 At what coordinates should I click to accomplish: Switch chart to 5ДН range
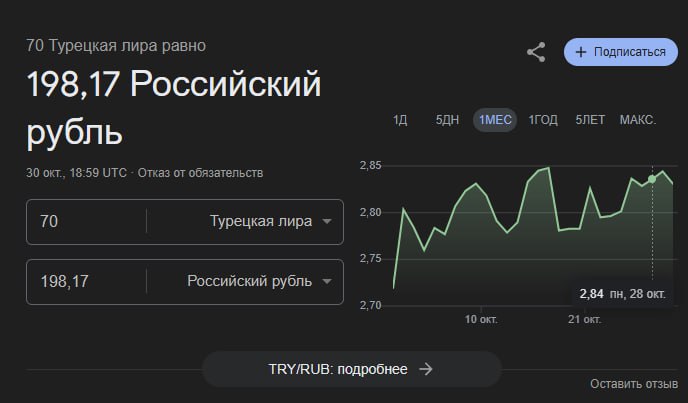447,120
